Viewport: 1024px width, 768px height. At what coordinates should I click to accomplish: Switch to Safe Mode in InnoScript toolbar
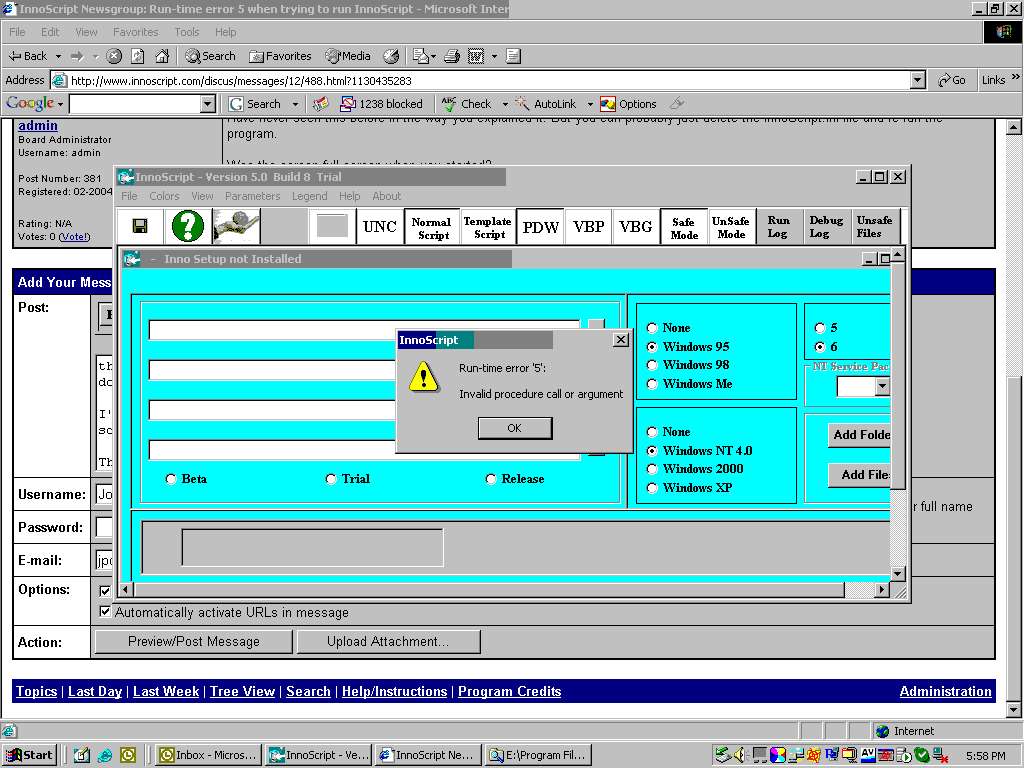point(684,228)
